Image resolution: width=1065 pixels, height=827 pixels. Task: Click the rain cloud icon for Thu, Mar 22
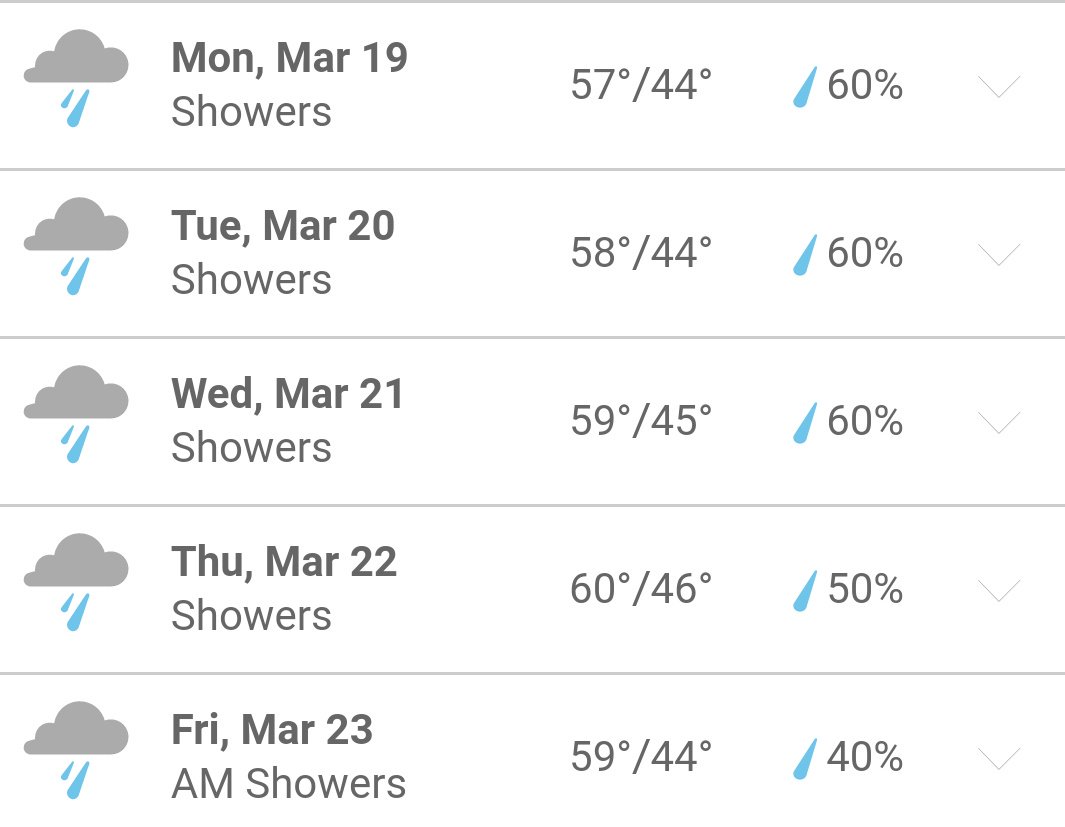coord(76,582)
